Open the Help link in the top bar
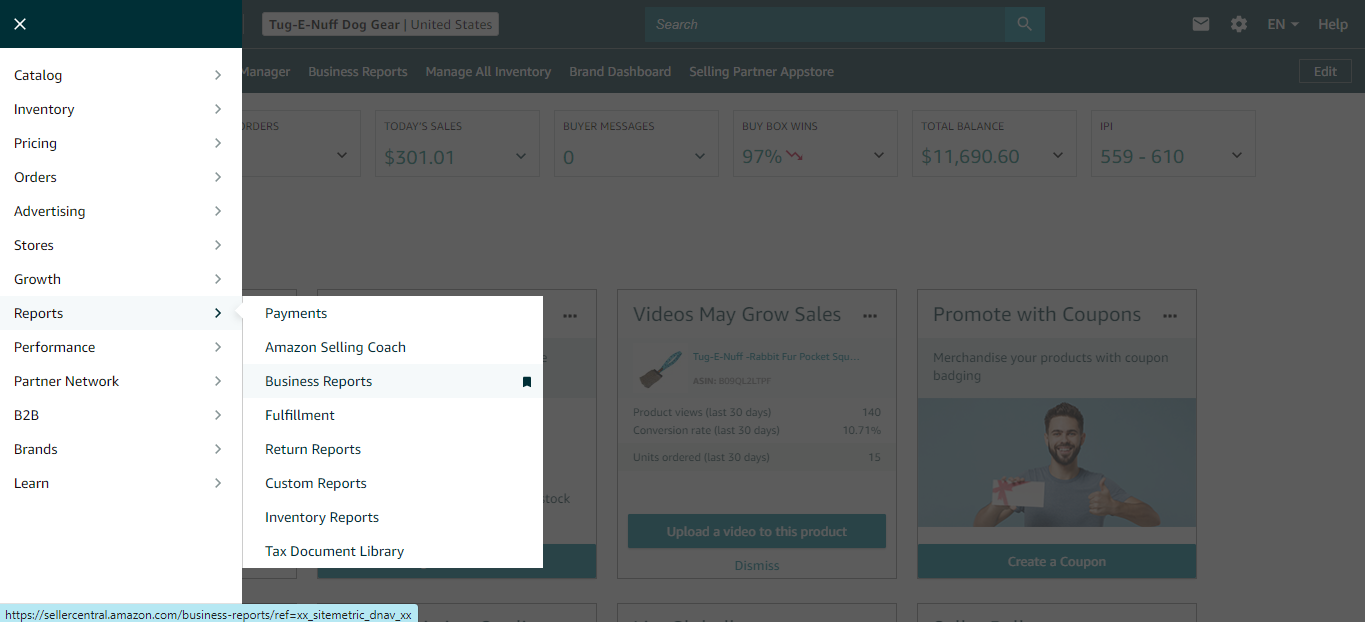Screen dimensions: 1365x622 (x=1333, y=24)
